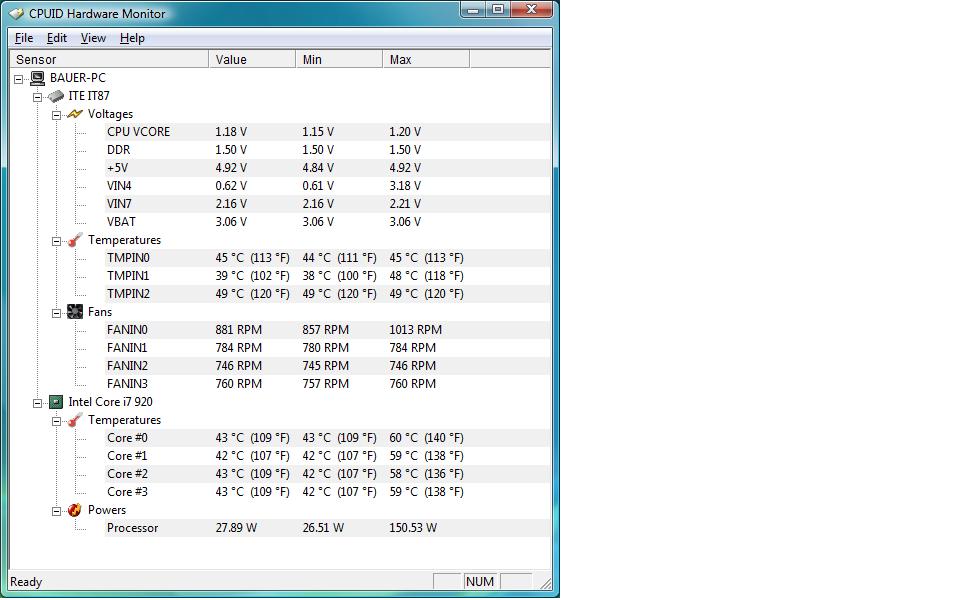
Task: Select the DDR voltage row
Action: pos(328,150)
